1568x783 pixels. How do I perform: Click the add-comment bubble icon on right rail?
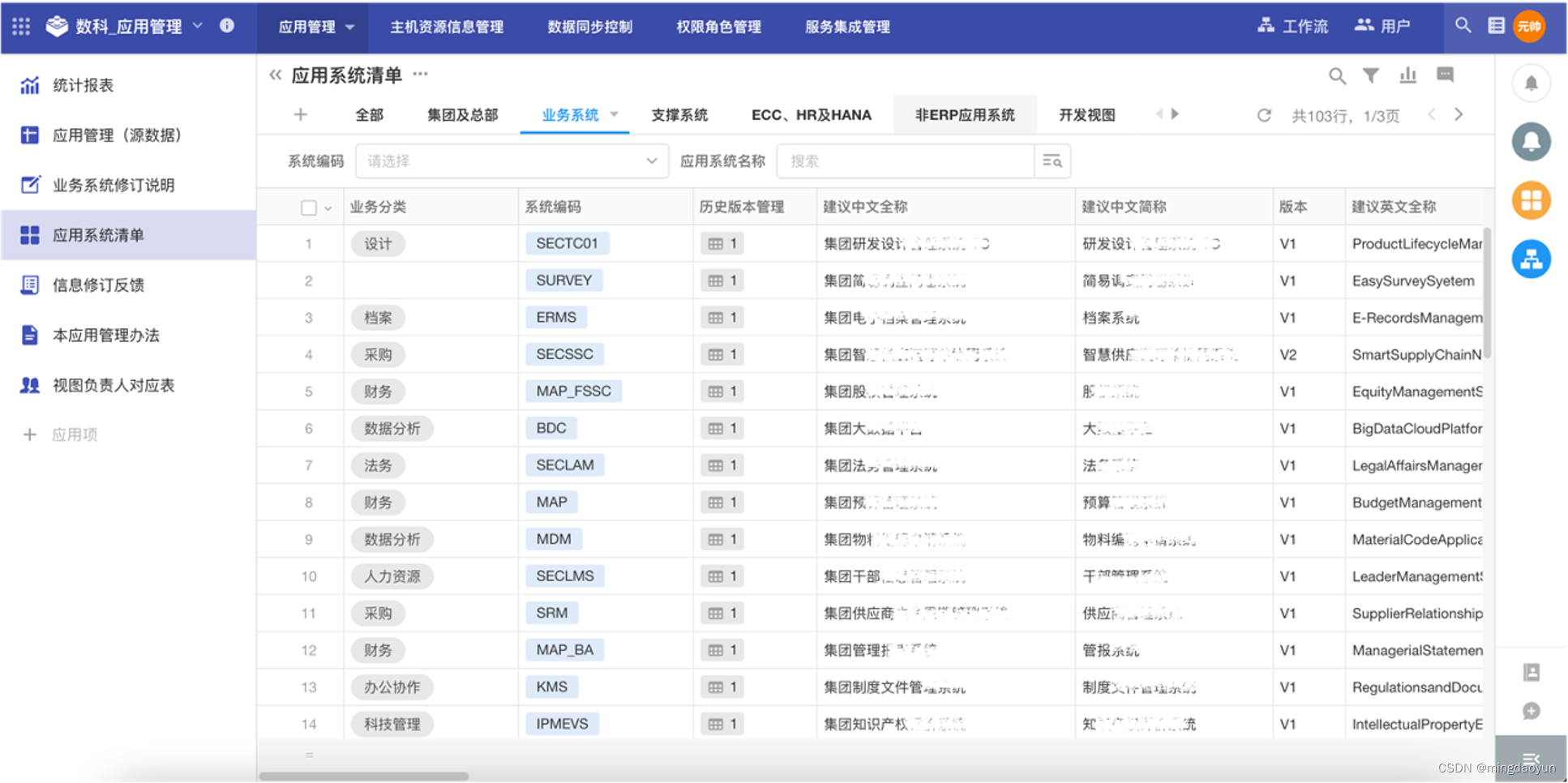point(1531,711)
